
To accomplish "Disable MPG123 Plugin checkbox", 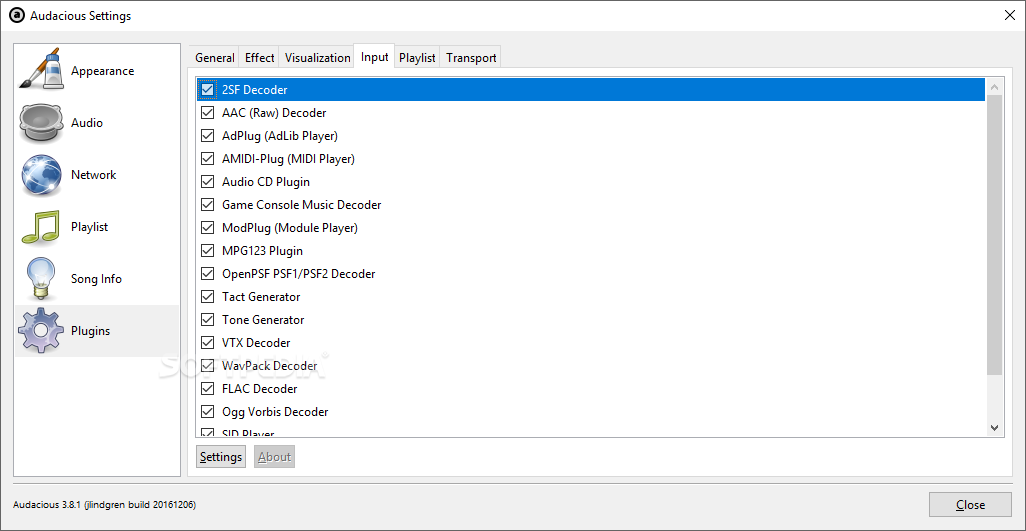I will pos(208,250).
